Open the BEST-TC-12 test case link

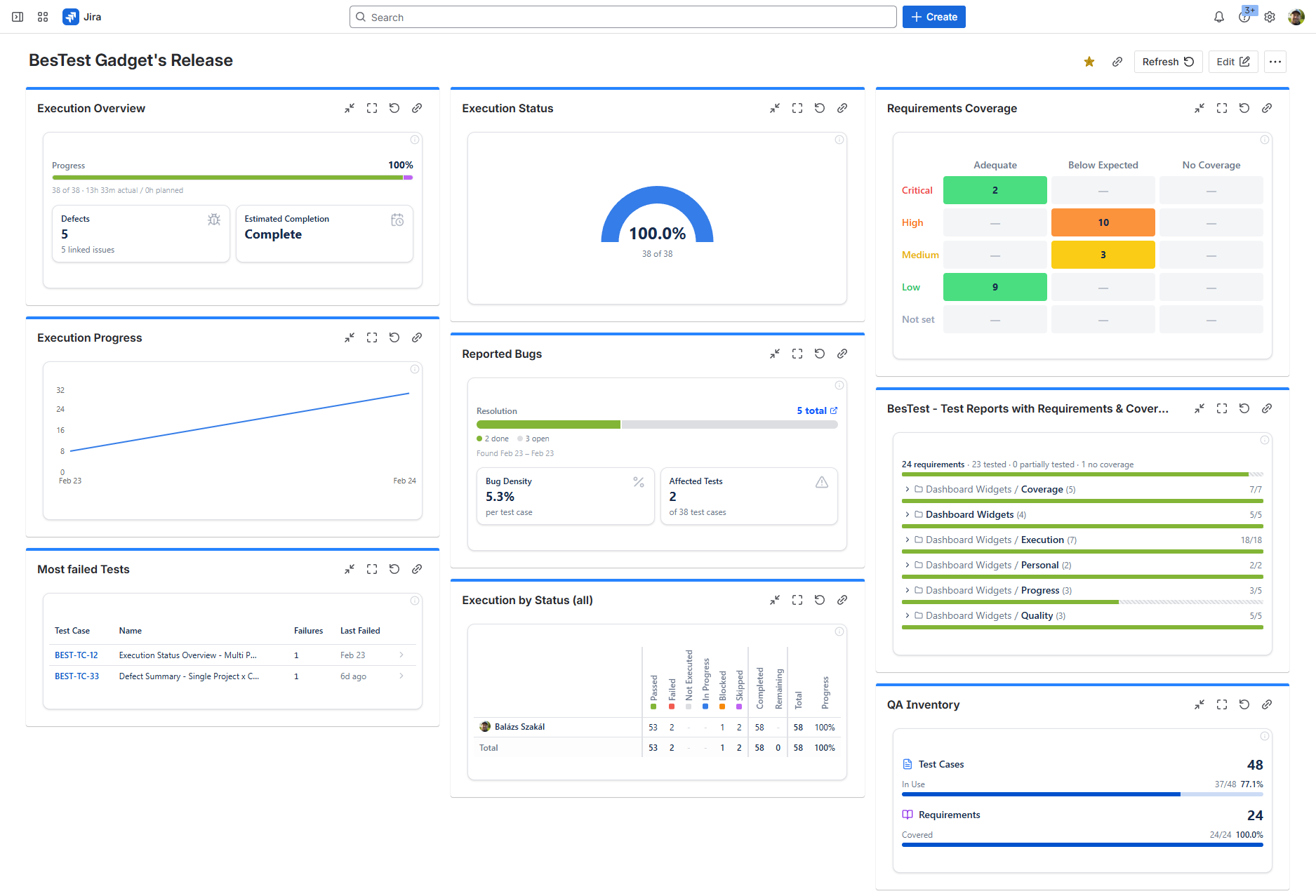click(77, 655)
